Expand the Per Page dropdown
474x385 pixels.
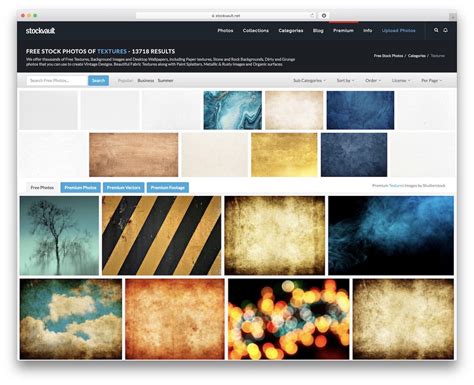point(431,80)
